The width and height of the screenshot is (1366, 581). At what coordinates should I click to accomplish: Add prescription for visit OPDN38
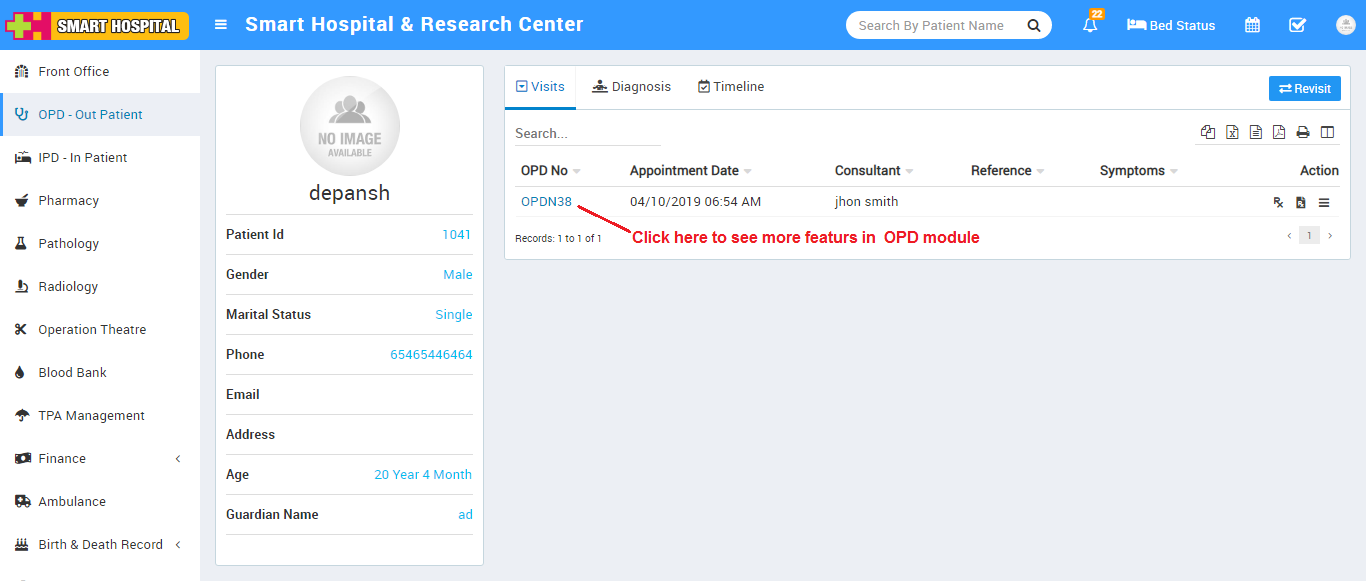(x=1278, y=203)
